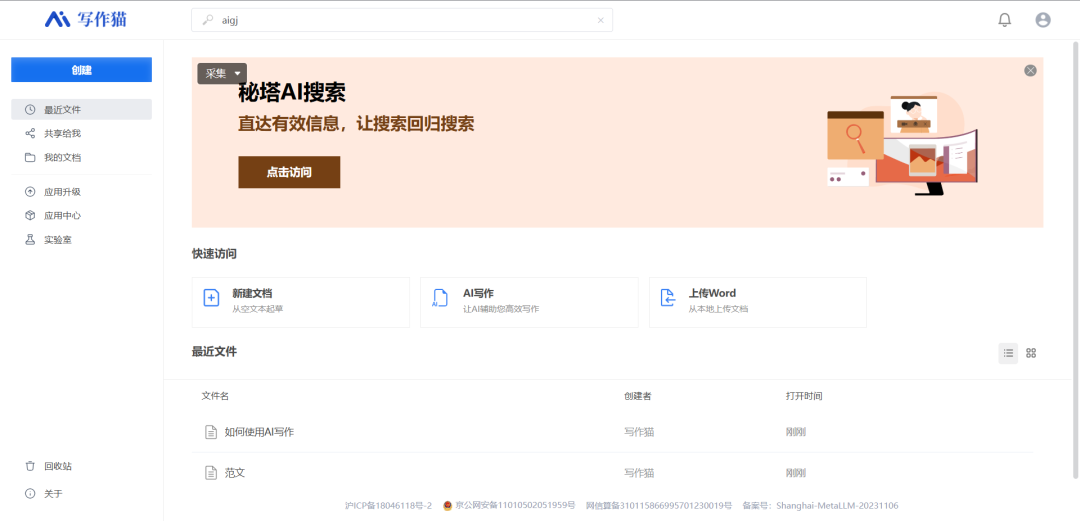The image size is (1080, 521).
Task: Click the police badge icon in footer
Action: pos(448,506)
